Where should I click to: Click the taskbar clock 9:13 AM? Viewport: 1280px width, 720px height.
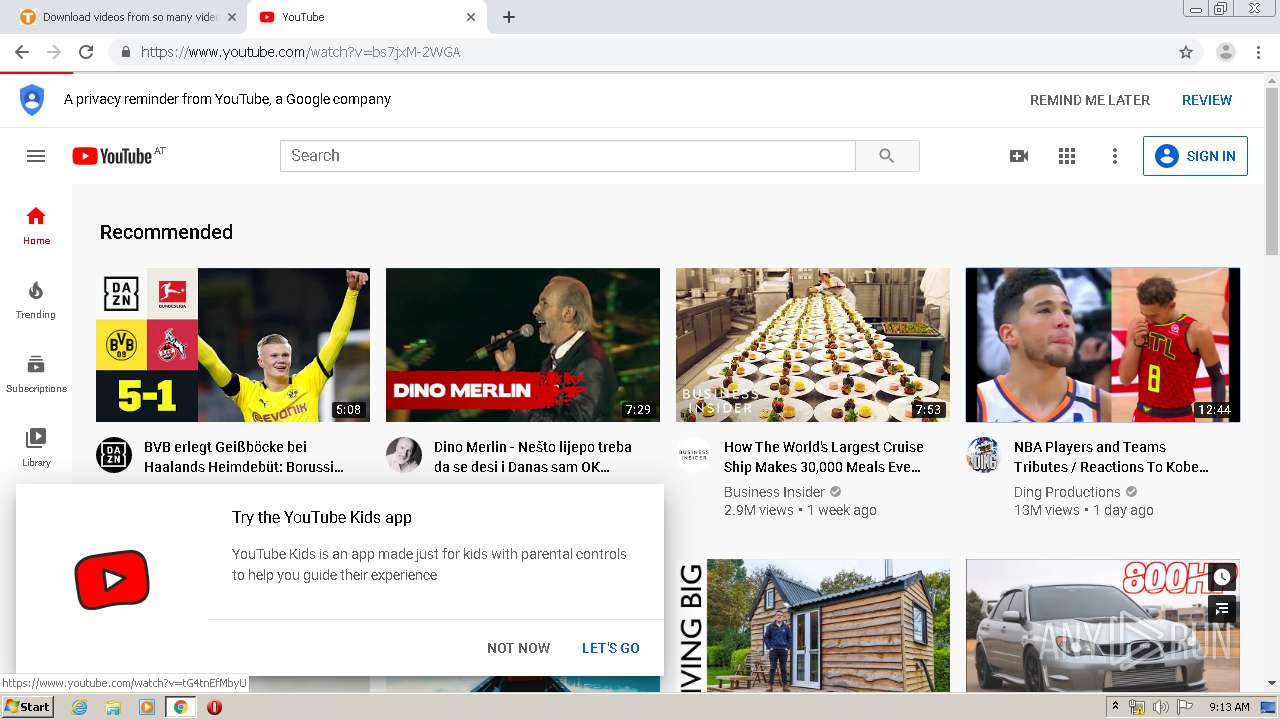(1229, 707)
